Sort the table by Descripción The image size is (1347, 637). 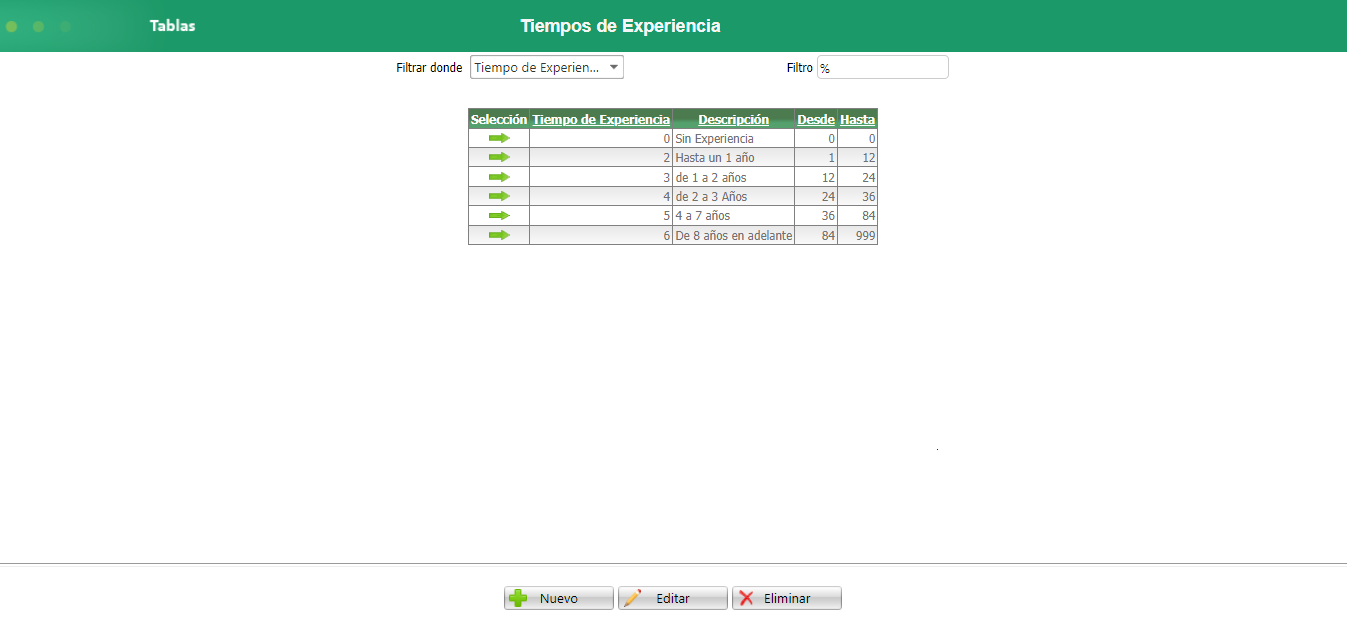coord(733,119)
